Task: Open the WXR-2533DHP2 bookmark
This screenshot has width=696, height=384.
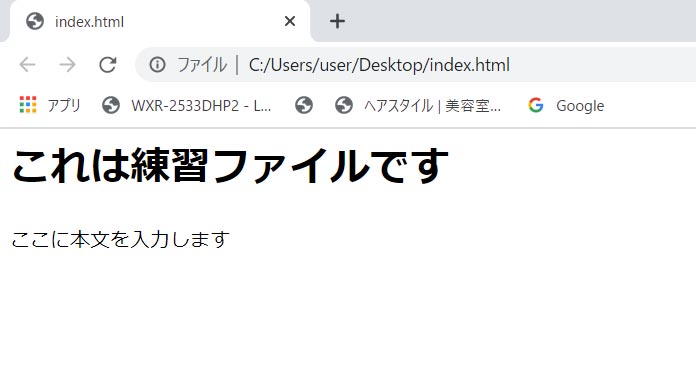Action: point(186,105)
